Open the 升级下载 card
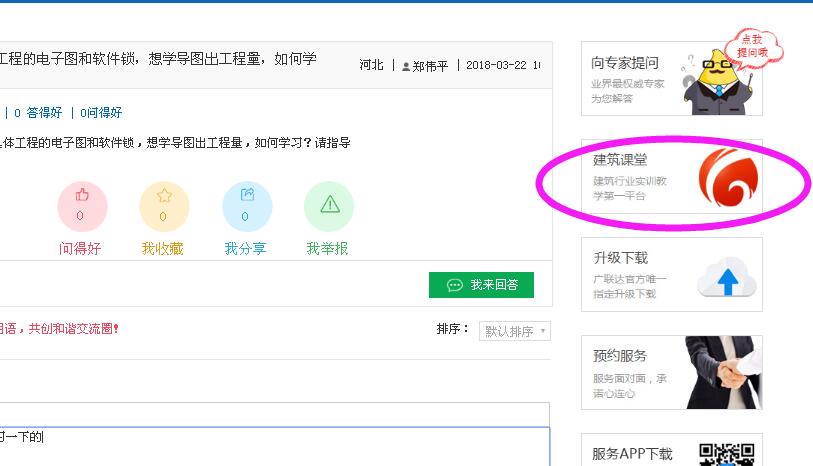This screenshot has height=466, width=813. (x=672, y=274)
